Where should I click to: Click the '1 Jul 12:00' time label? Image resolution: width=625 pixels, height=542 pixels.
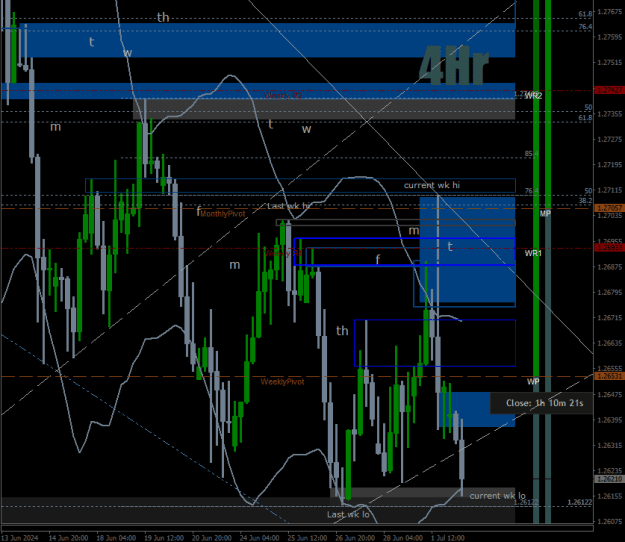(x=448, y=538)
